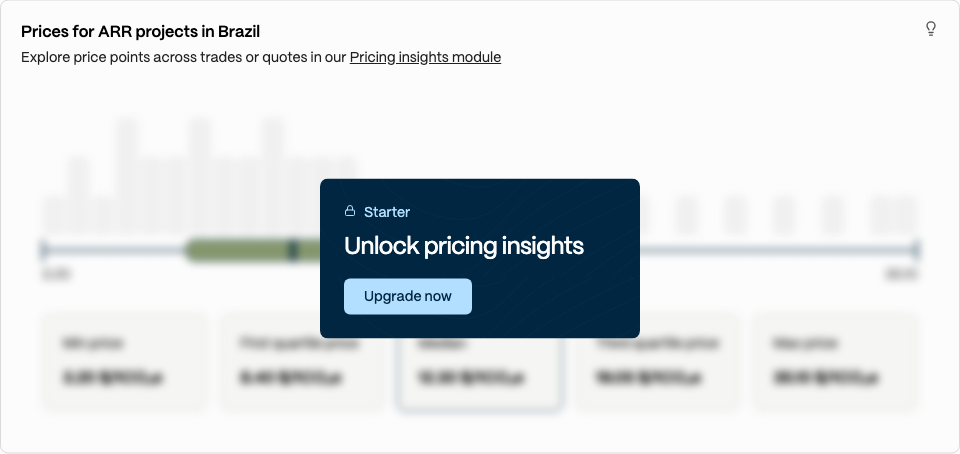The height and width of the screenshot is (454, 960).
Task: Click the Unlock pricing insights heading
Action: tap(463, 246)
